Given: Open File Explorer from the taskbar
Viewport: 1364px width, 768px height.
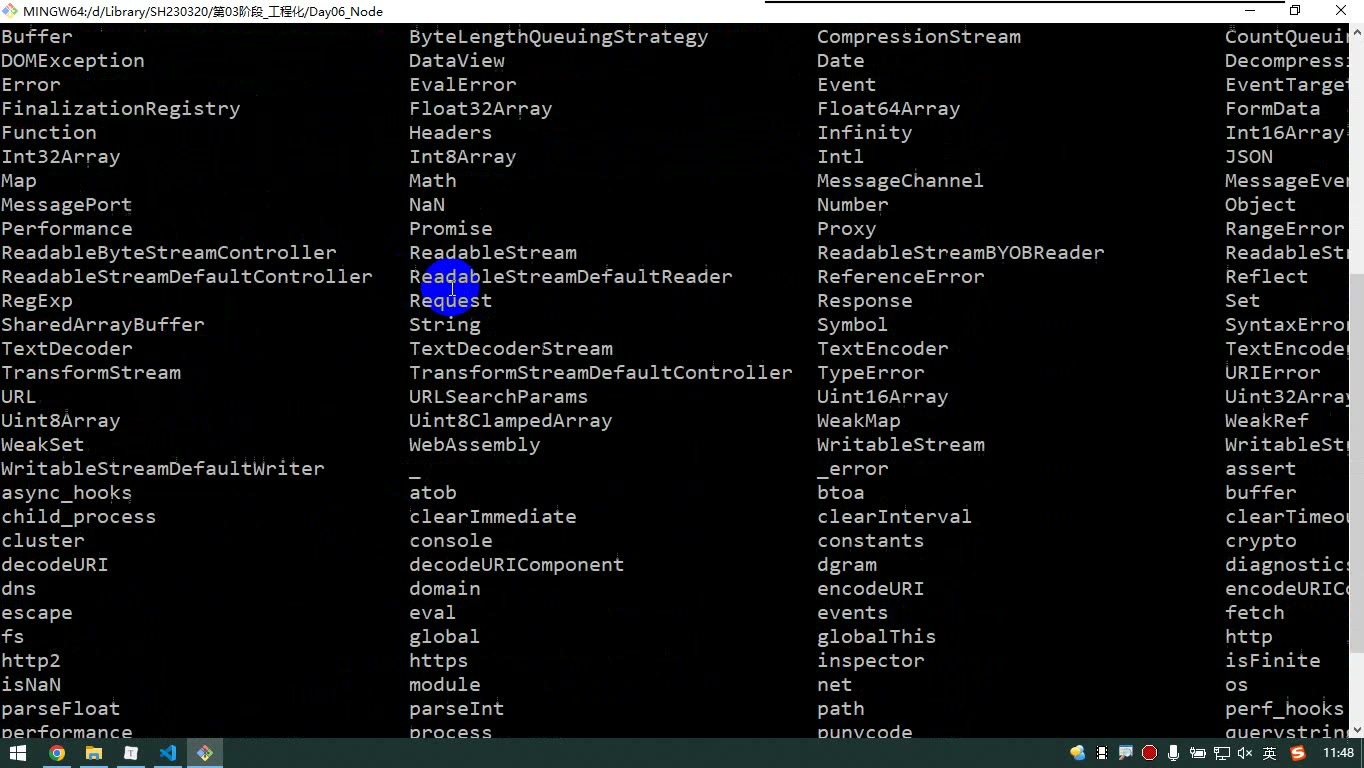Looking at the screenshot, I should tap(94, 753).
